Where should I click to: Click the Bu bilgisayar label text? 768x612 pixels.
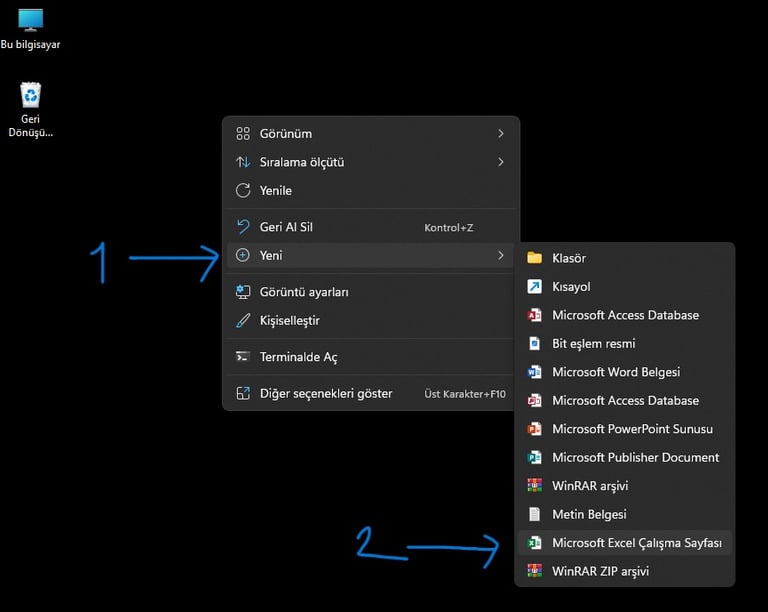[30, 44]
